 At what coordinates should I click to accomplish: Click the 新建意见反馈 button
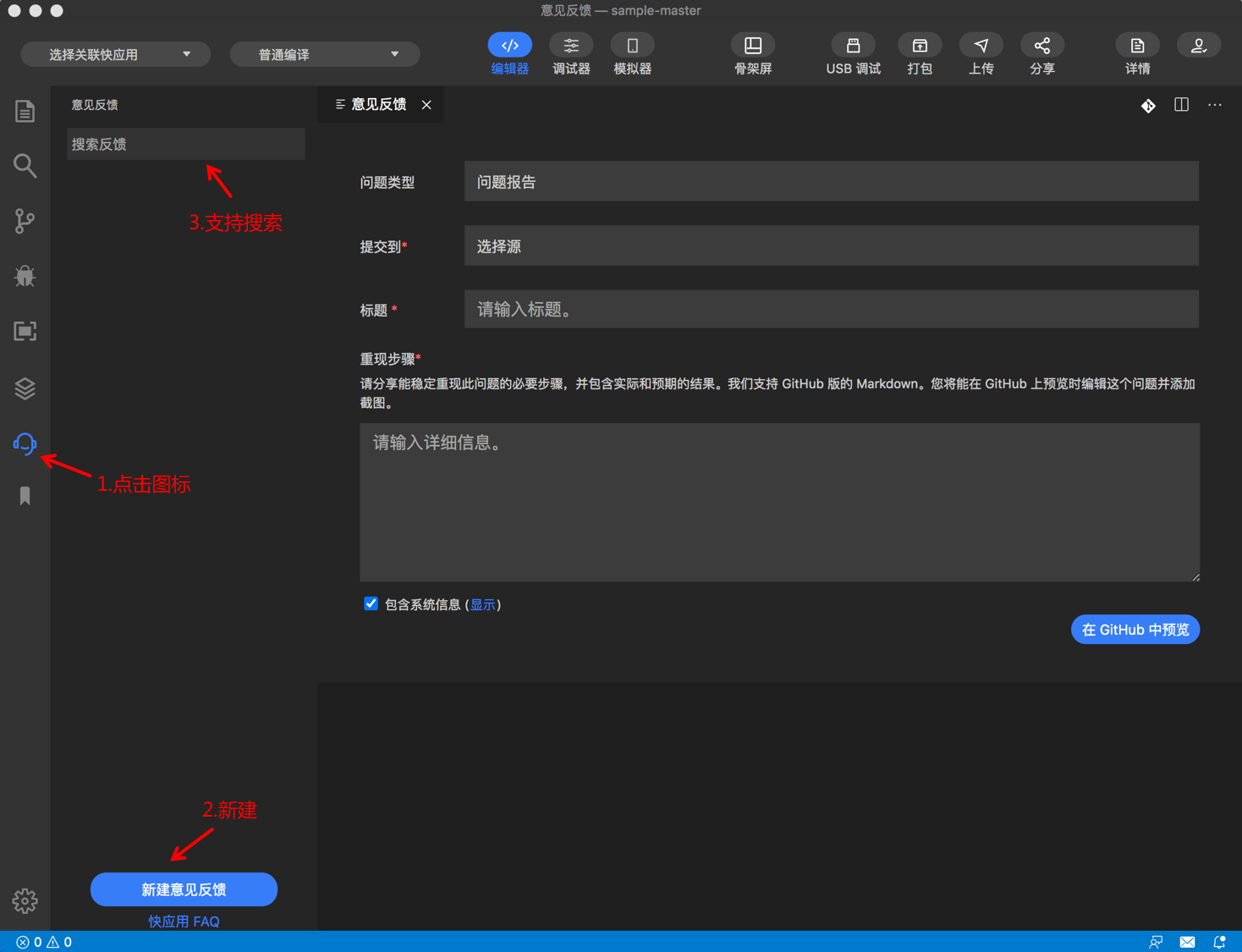[184, 889]
